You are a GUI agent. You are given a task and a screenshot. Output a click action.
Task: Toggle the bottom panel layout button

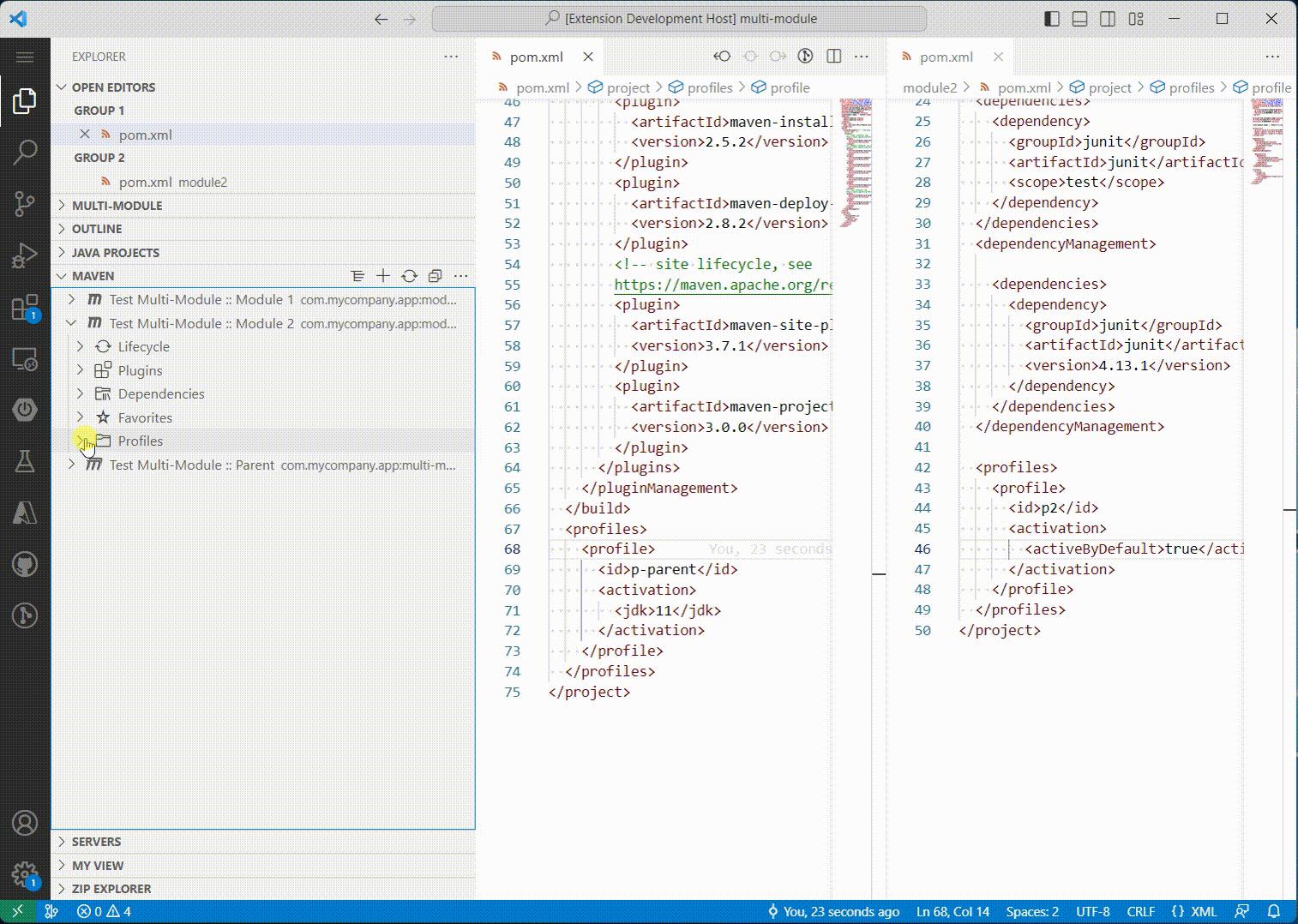[x=1079, y=19]
